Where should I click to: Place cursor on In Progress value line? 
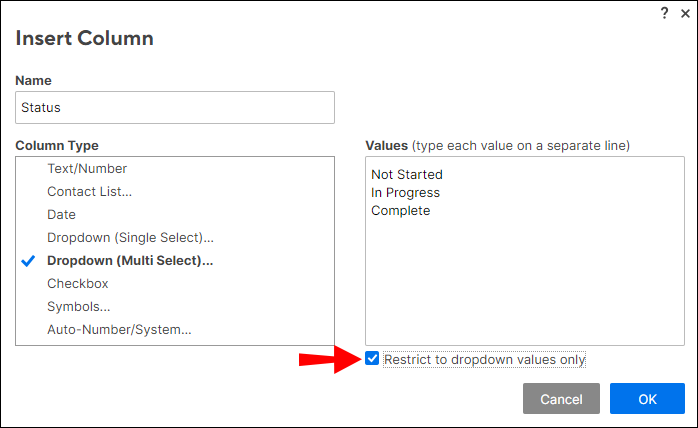pos(406,193)
